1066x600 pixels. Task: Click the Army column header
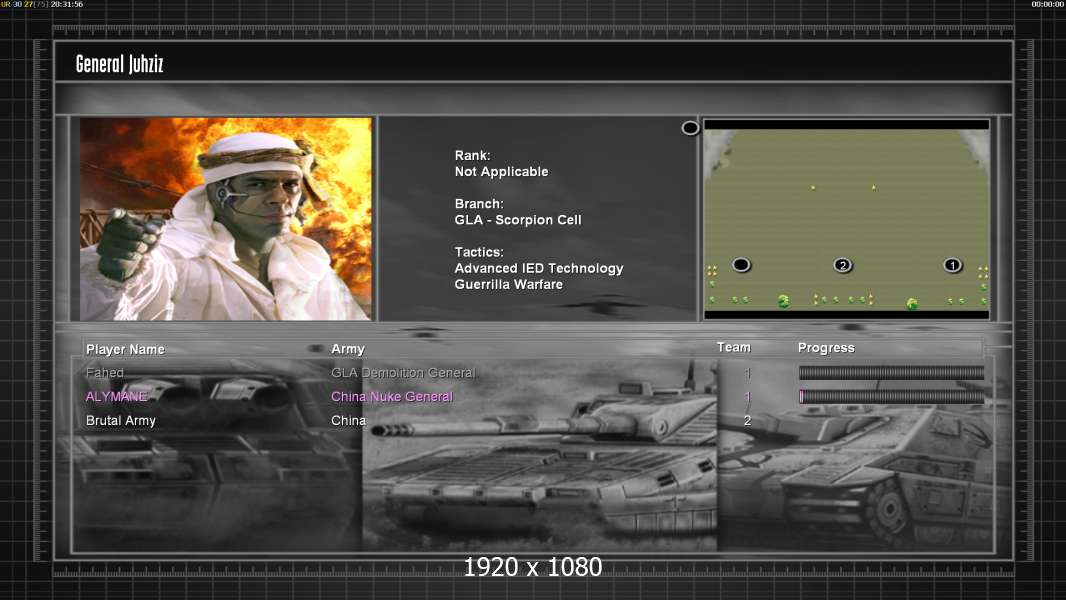coord(348,349)
